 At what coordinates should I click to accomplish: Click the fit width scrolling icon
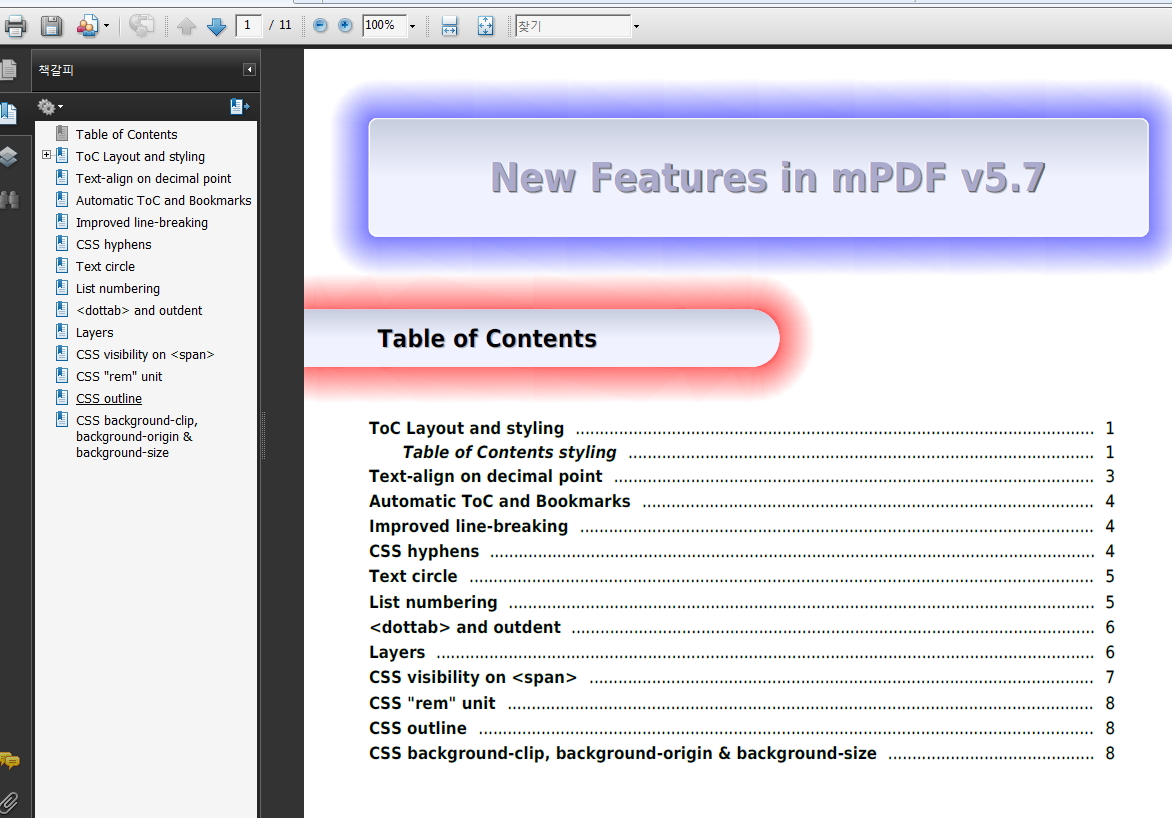click(449, 26)
